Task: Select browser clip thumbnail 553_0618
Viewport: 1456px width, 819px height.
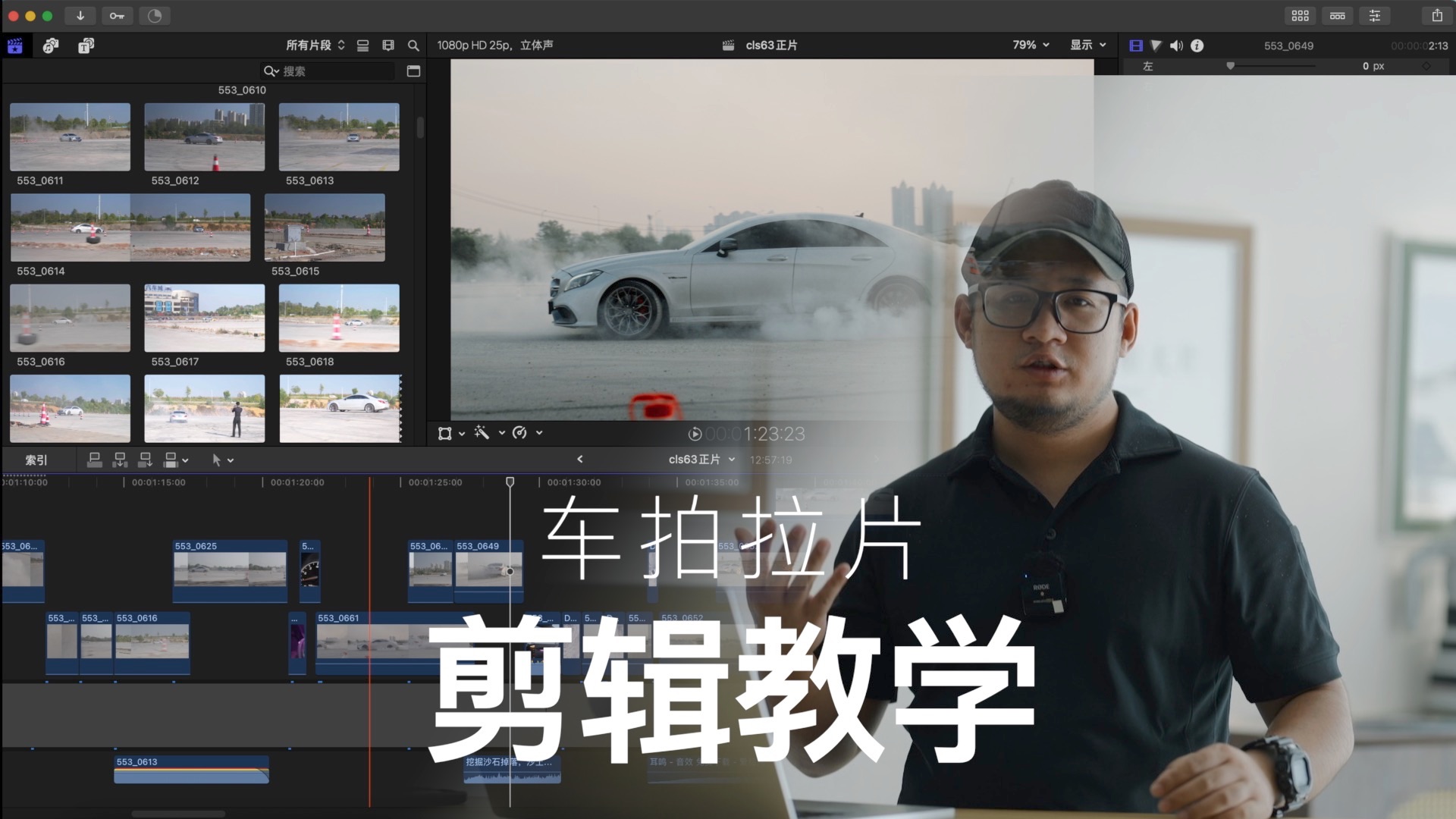Action: (x=339, y=318)
